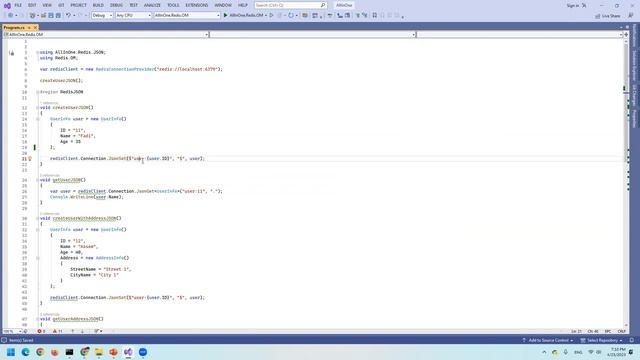640x360 pixels.
Task: Show hidden icons chevron in system tray
Action: tap(544, 352)
